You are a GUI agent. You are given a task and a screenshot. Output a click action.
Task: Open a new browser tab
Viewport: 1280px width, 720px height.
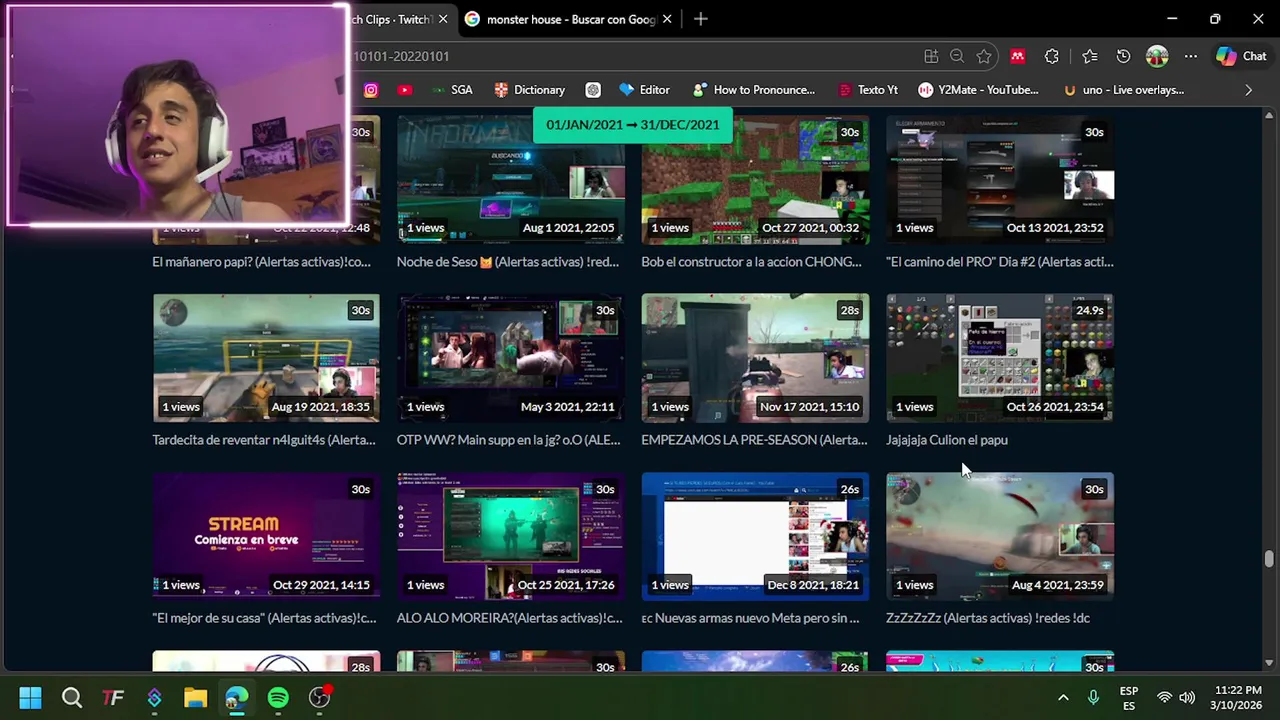tap(700, 19)
